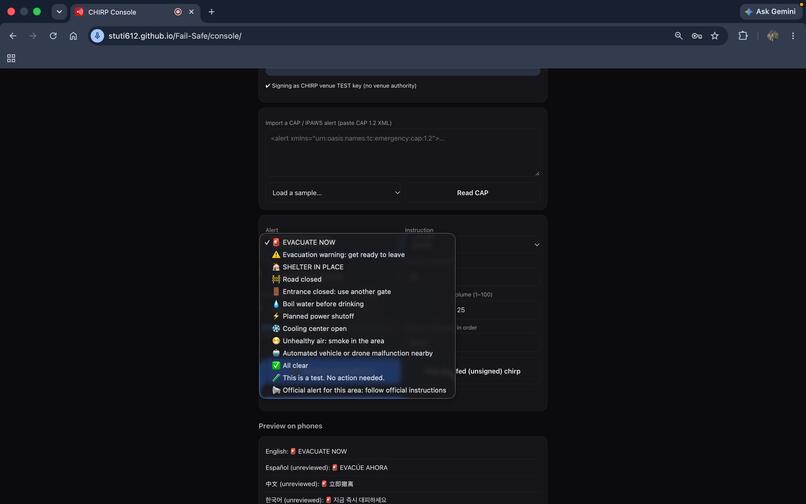
Task: Click the volume value field showing 25
Action: tap(497, 310)
